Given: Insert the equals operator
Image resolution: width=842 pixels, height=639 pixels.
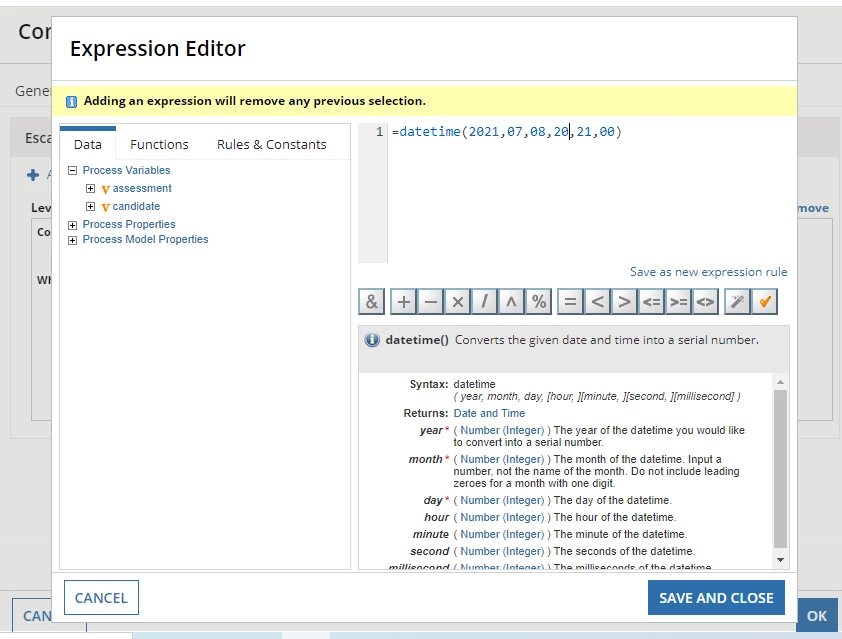Looking at the screenshot, I should (x=570, y=301).
